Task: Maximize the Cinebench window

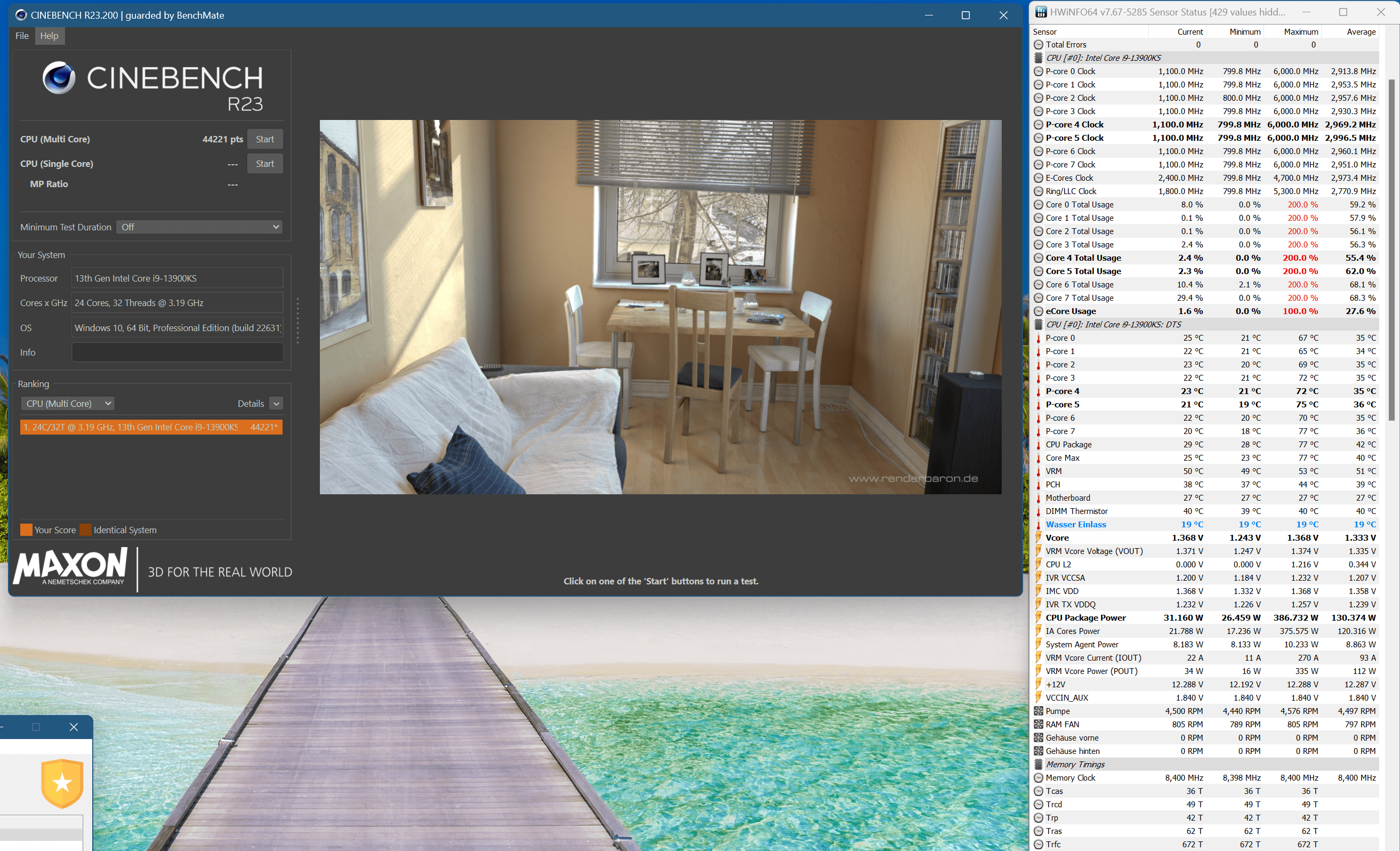Action: 965,15
